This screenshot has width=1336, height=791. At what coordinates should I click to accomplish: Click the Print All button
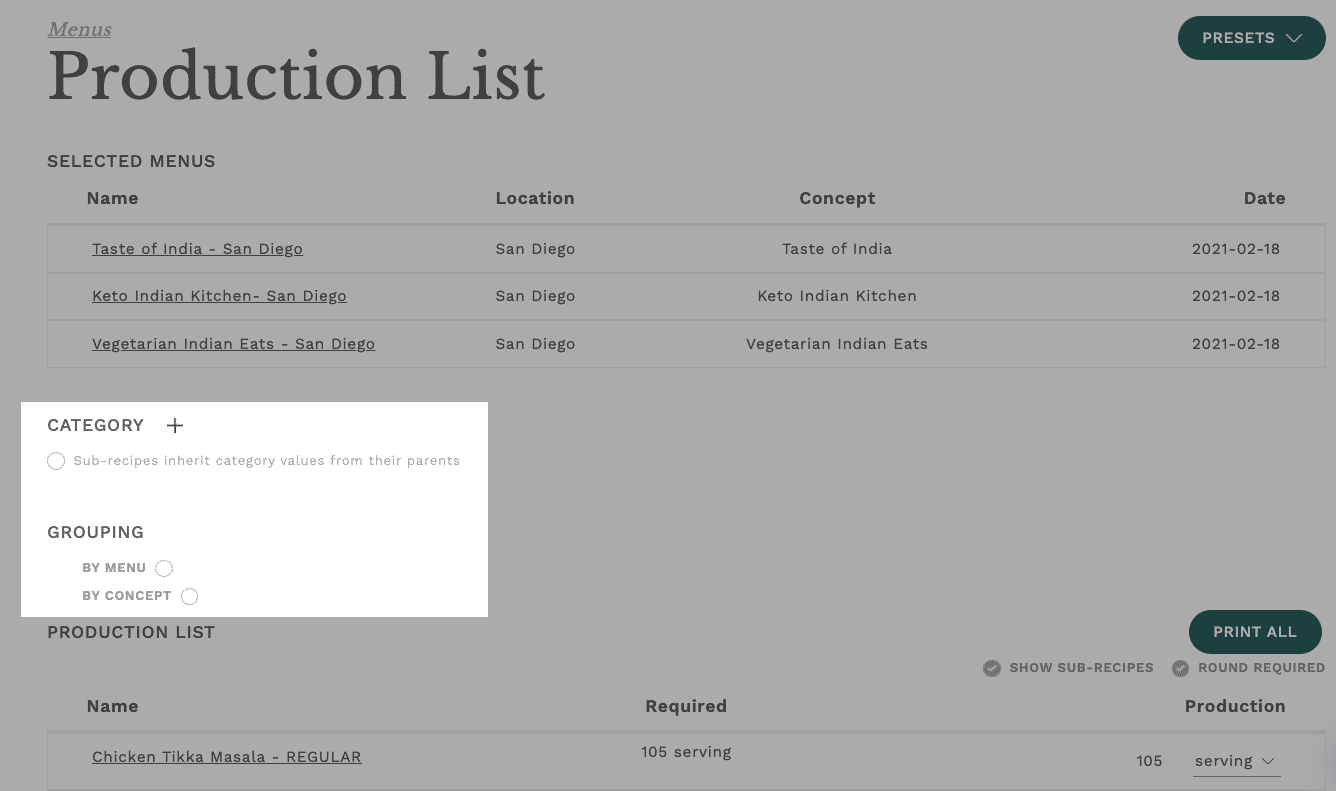pyautogui.click(x=1254, y=632)
